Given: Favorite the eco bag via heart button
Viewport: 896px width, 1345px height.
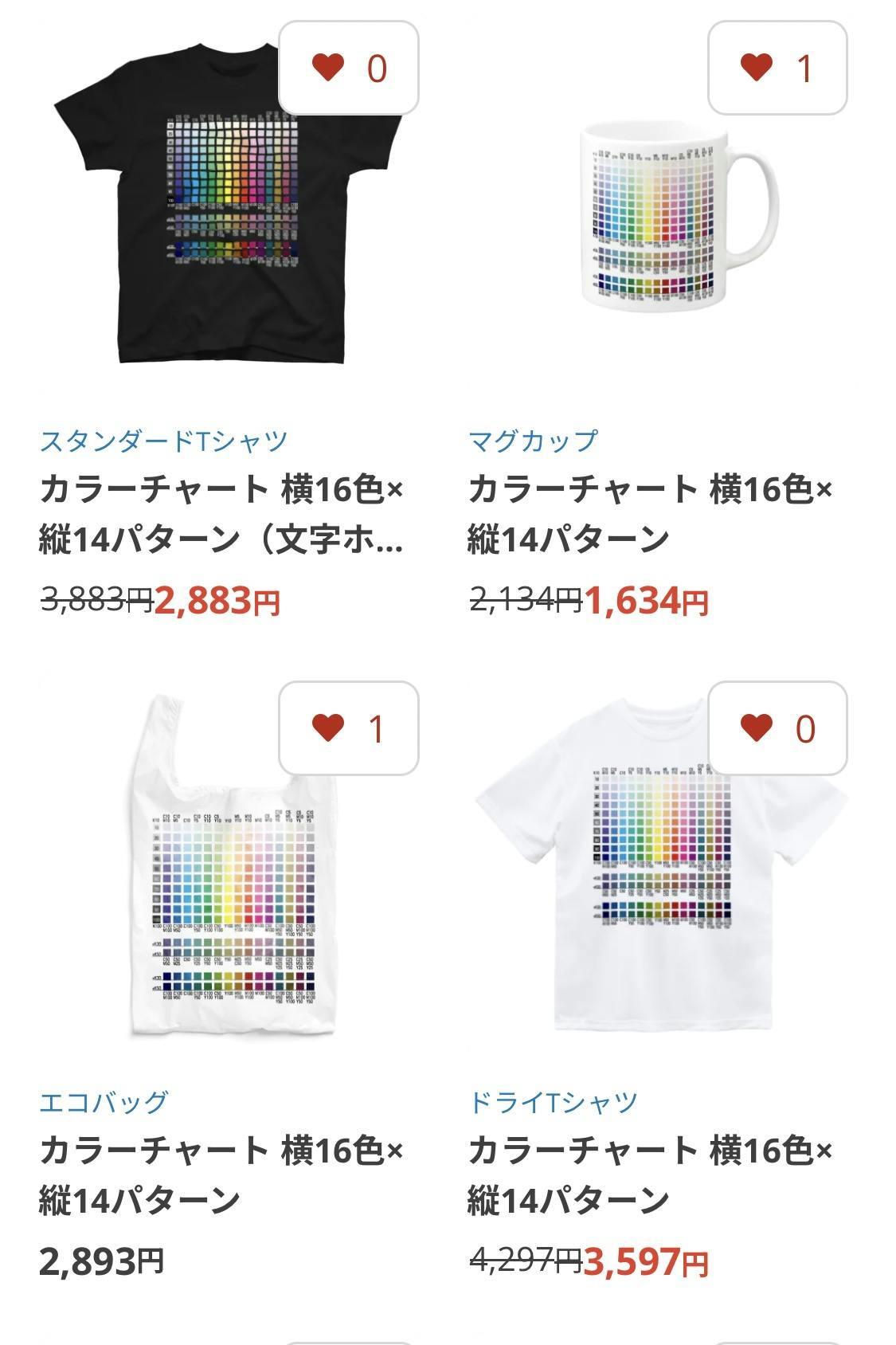Looking at the screenshot, I should [x=348, y=728].
